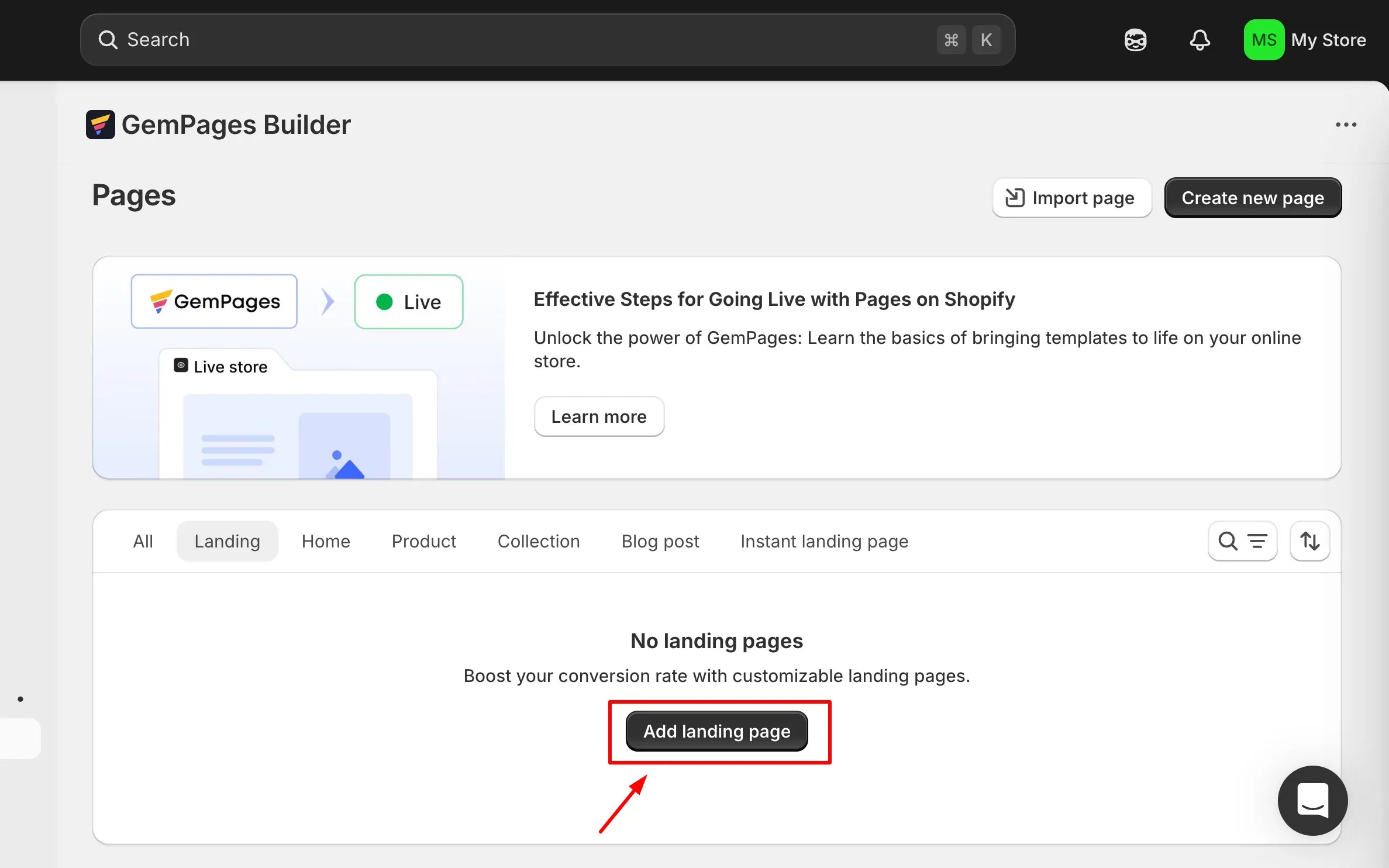Open the Instant landing page tab

[824, 541]
